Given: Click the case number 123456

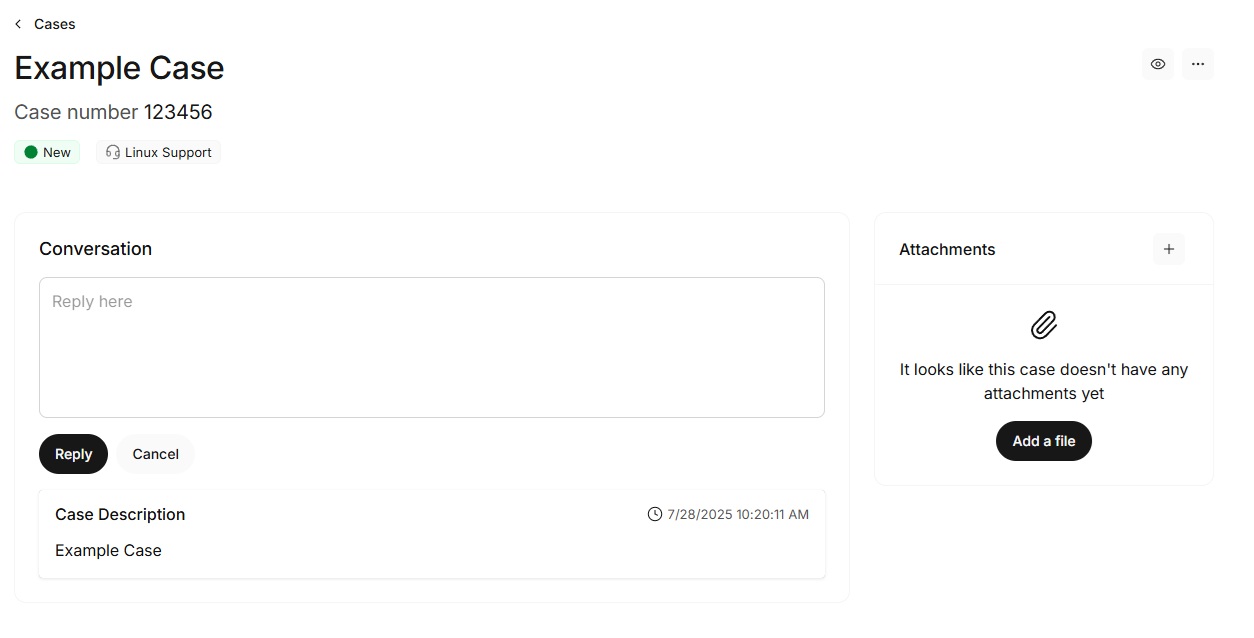Looking at the screenshot, I should pos(178,112).
